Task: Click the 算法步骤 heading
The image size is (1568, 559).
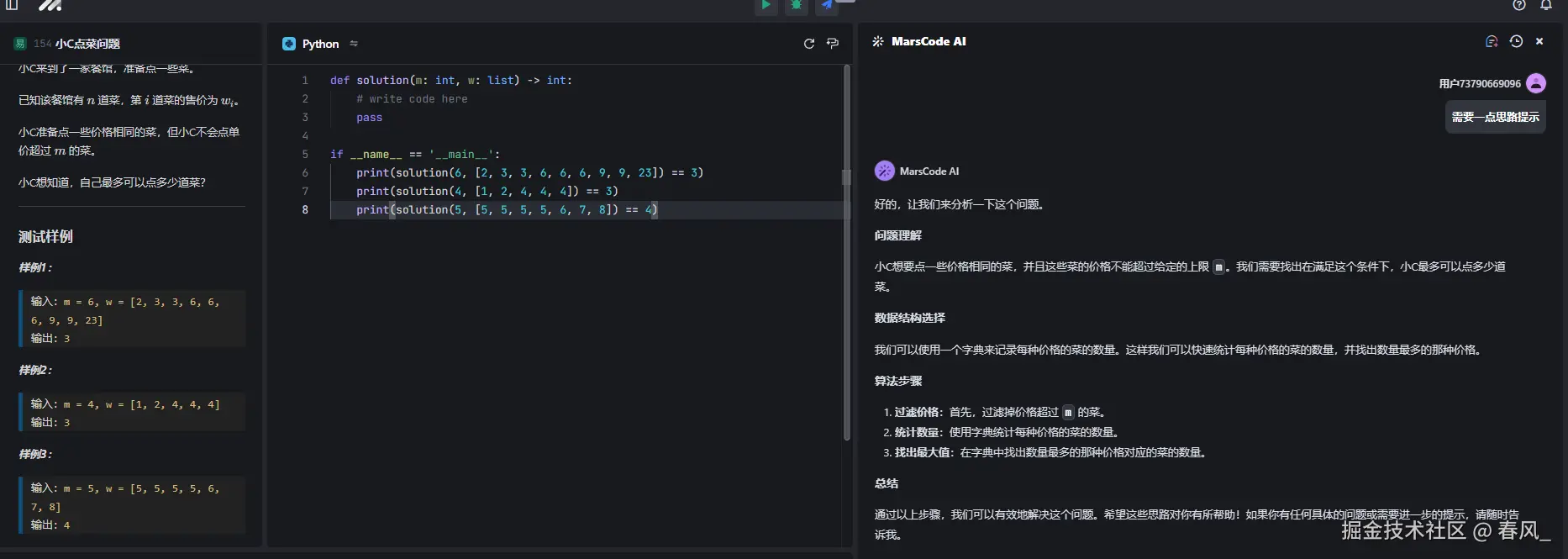Action: (897, 381)
